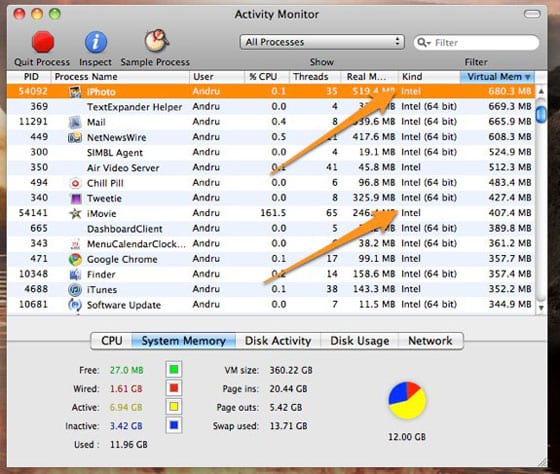This screenshot has height=474, width=560.
Task: Sort by the PID column header
Action: pyautogui.click(x=29, y=77)
